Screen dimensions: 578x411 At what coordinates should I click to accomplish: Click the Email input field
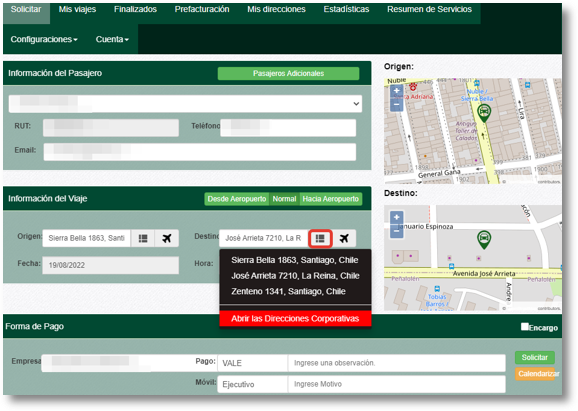(x=200, y=152)
